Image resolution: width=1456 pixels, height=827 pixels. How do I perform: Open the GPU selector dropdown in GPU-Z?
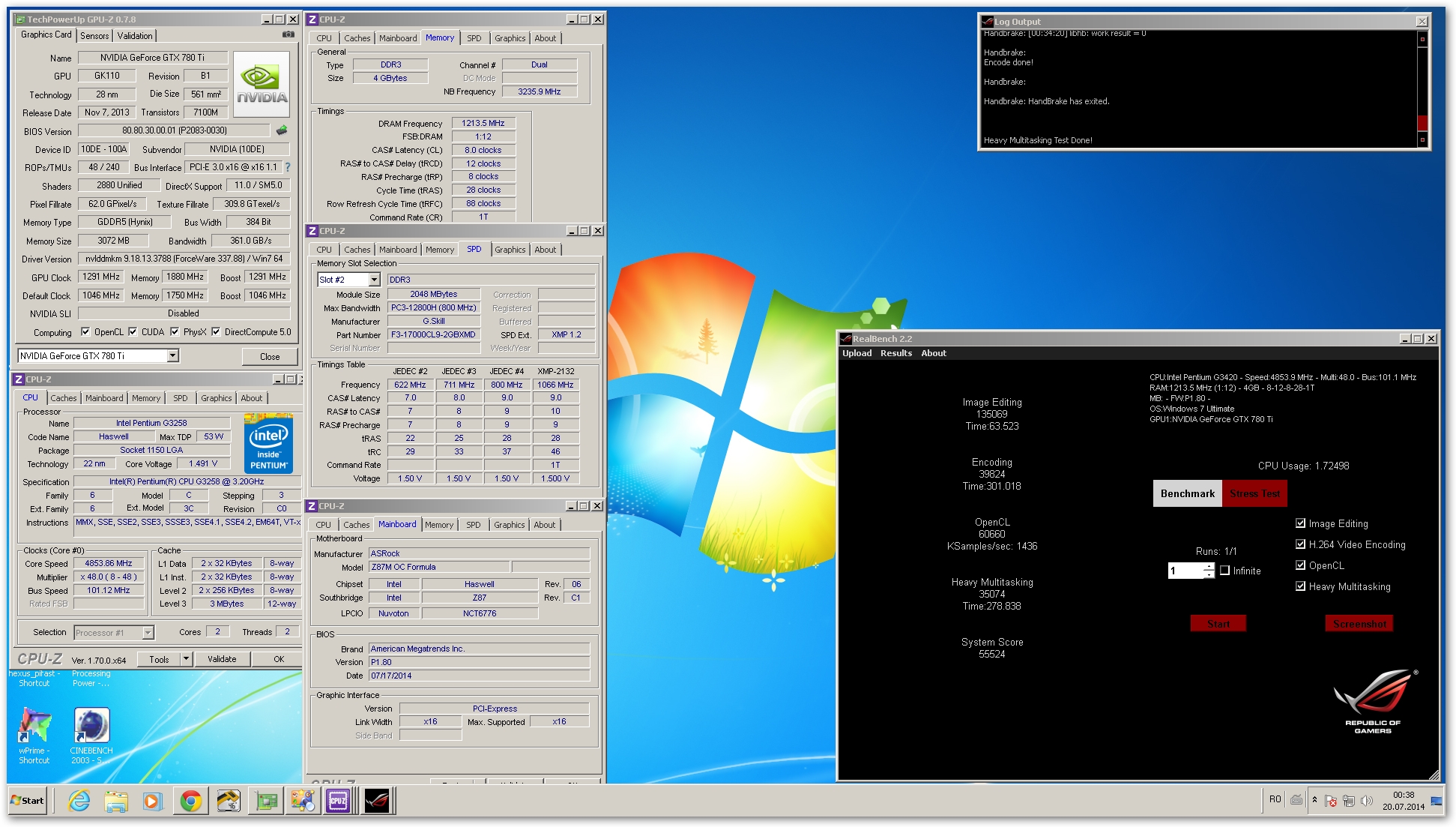click(173, 355)
